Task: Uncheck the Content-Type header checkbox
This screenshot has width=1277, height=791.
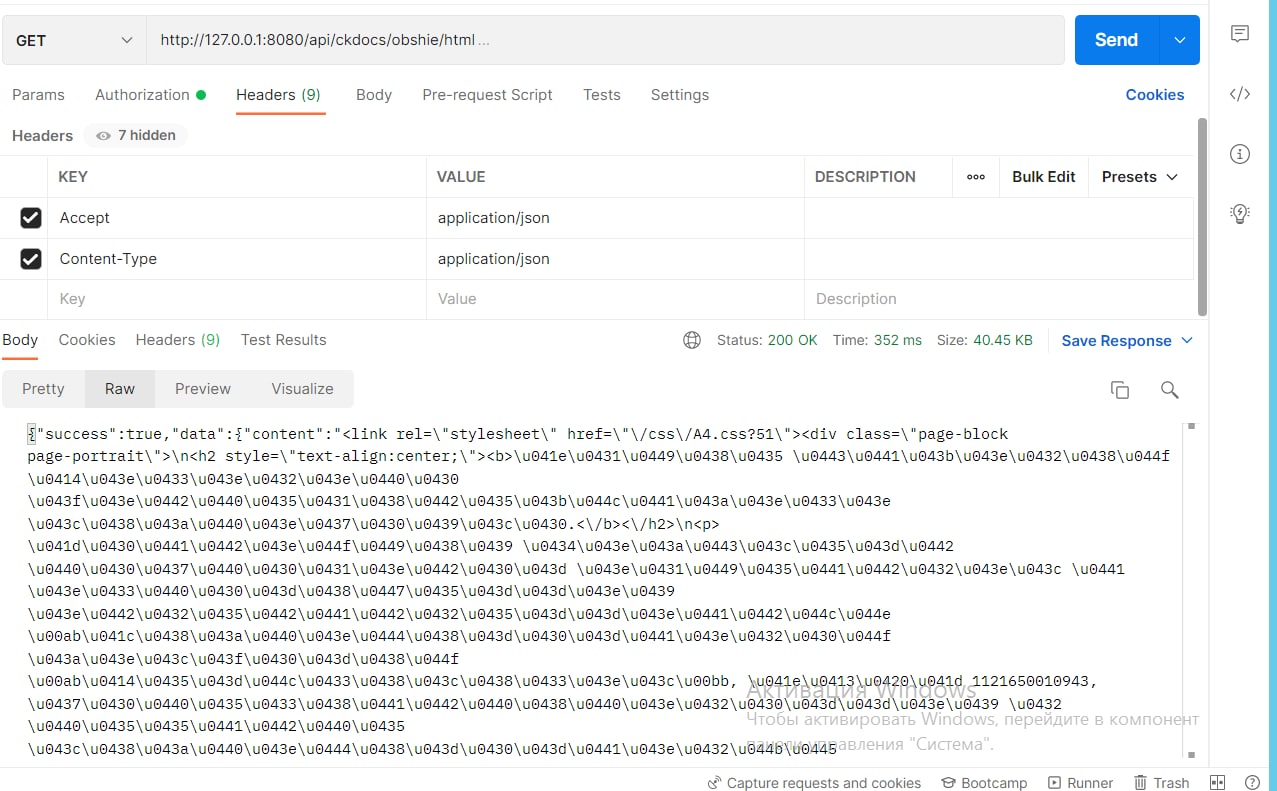Action: click(31, 259)
